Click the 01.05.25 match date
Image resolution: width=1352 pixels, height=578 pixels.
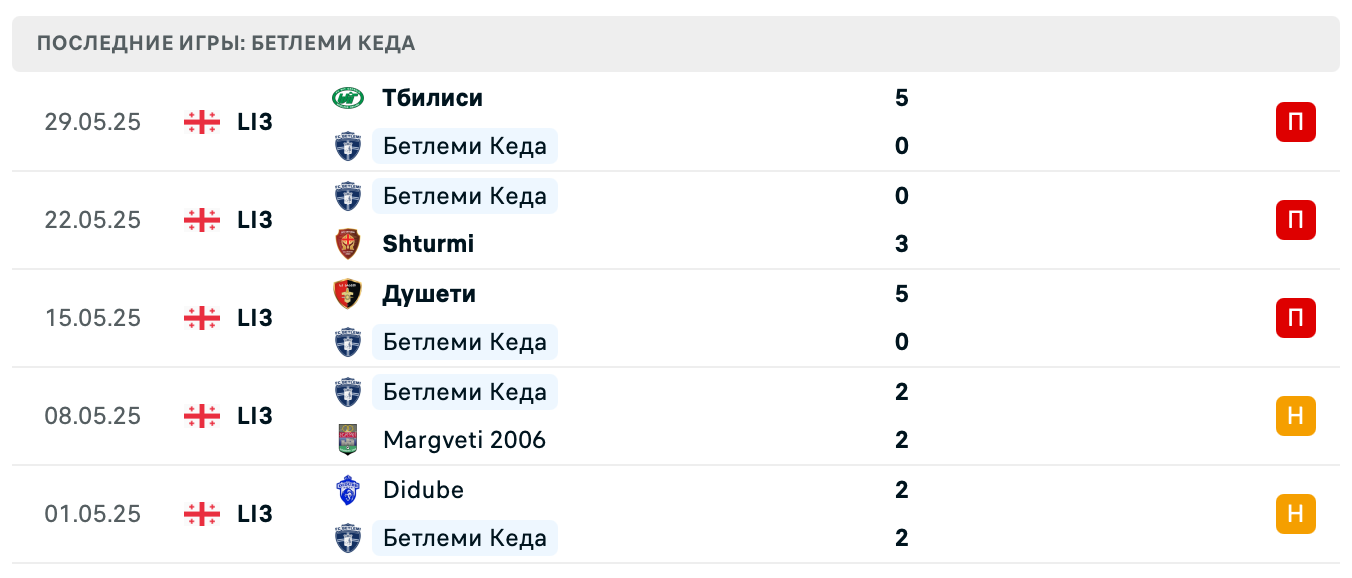[93, 514]
